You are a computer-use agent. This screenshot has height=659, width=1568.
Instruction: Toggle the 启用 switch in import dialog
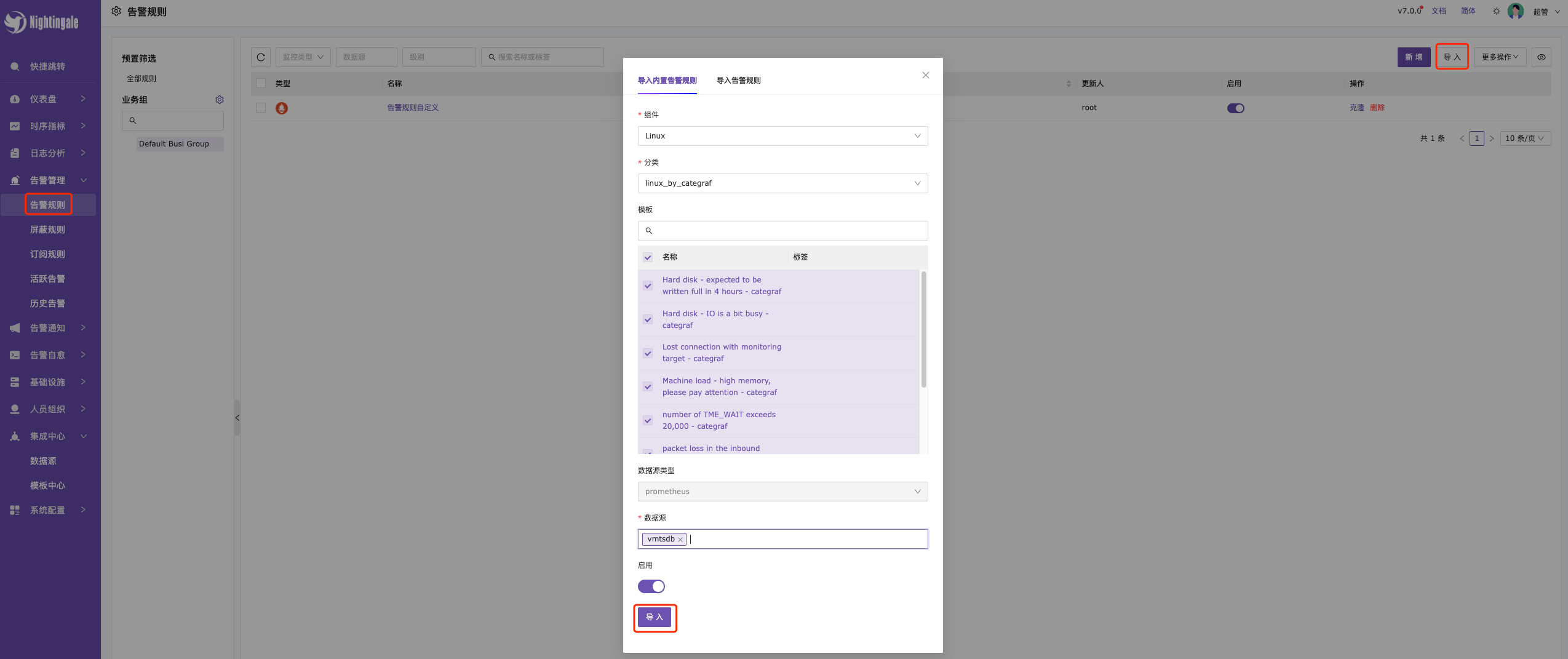click(x=651, y=586)
